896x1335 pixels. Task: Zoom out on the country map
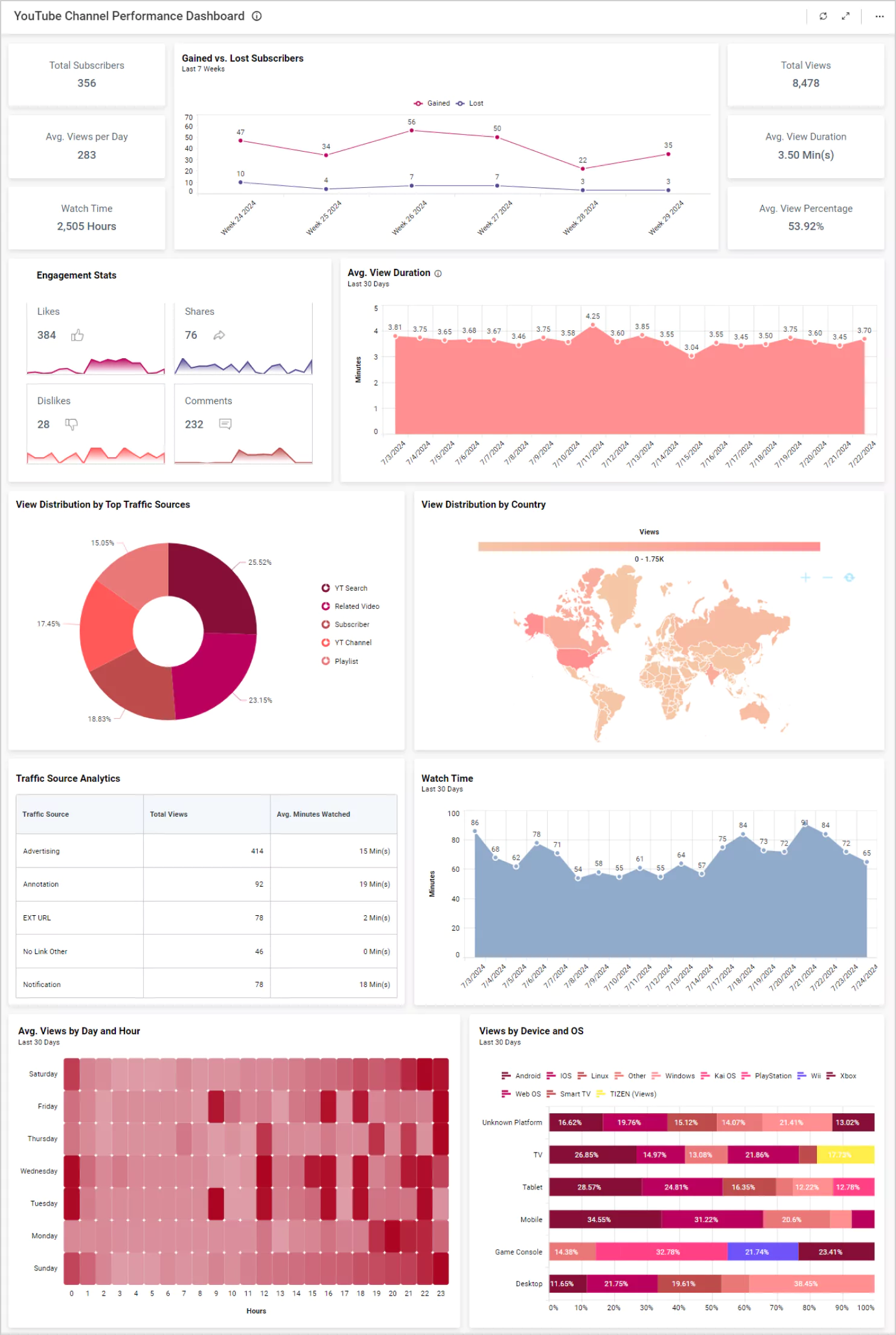pos(827,577)
